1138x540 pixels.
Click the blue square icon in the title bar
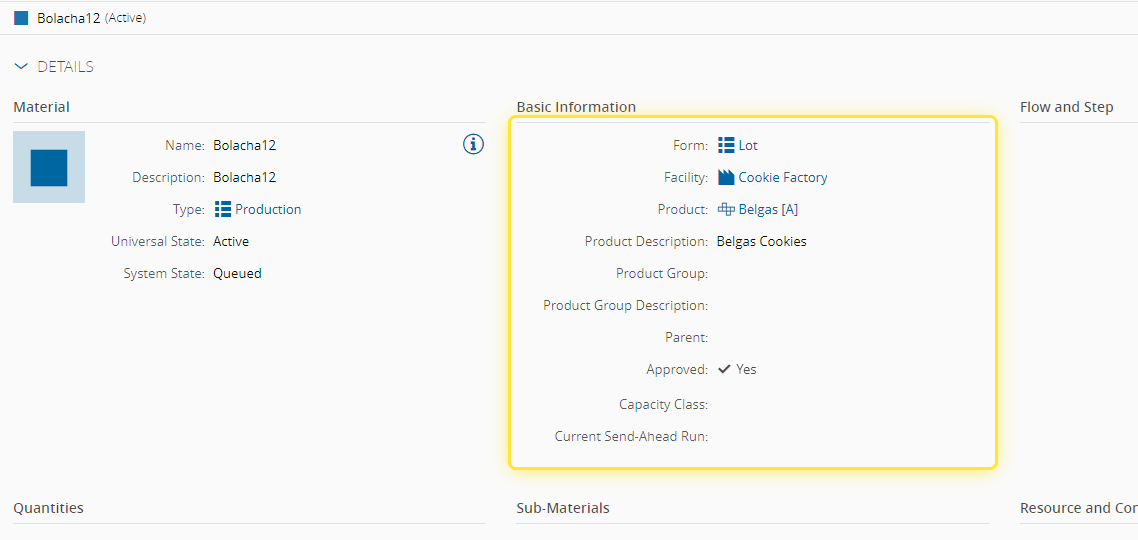tap(21, 18)
